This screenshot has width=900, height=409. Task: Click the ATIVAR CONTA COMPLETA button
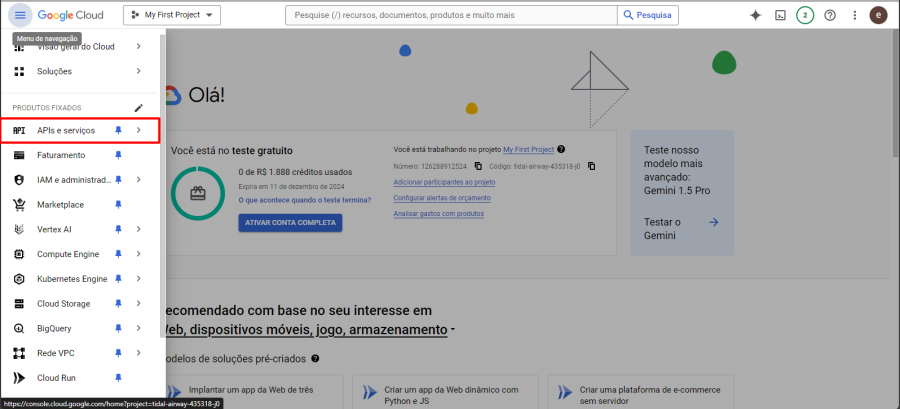[290, 223]
